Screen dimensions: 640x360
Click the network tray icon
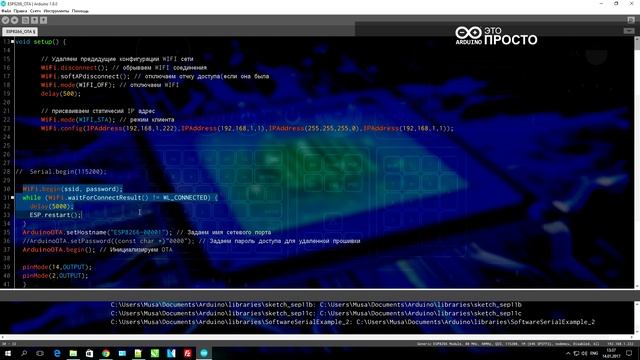pyautogui.click(x=576, y=353)
